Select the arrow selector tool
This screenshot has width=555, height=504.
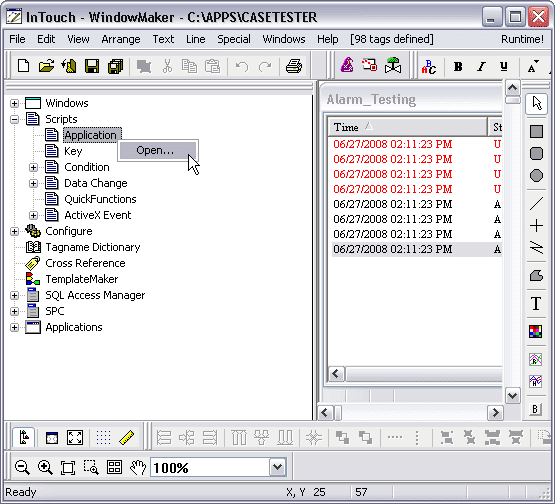[x=537, y=104]
